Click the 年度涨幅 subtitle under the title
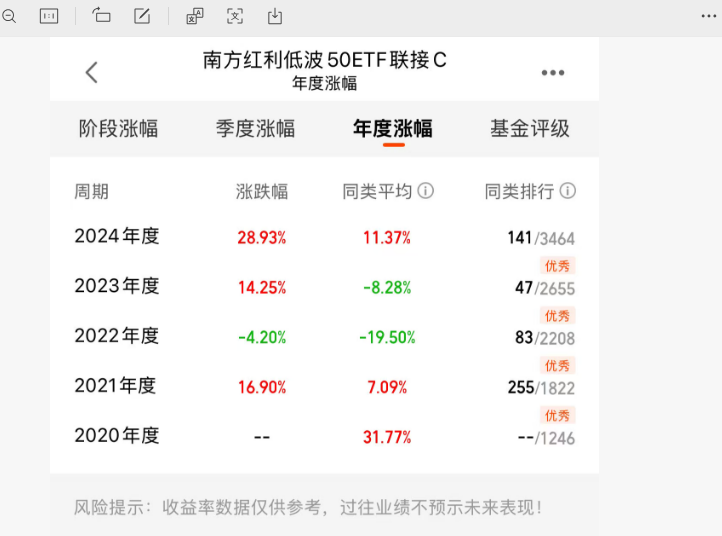 [325, 84]
